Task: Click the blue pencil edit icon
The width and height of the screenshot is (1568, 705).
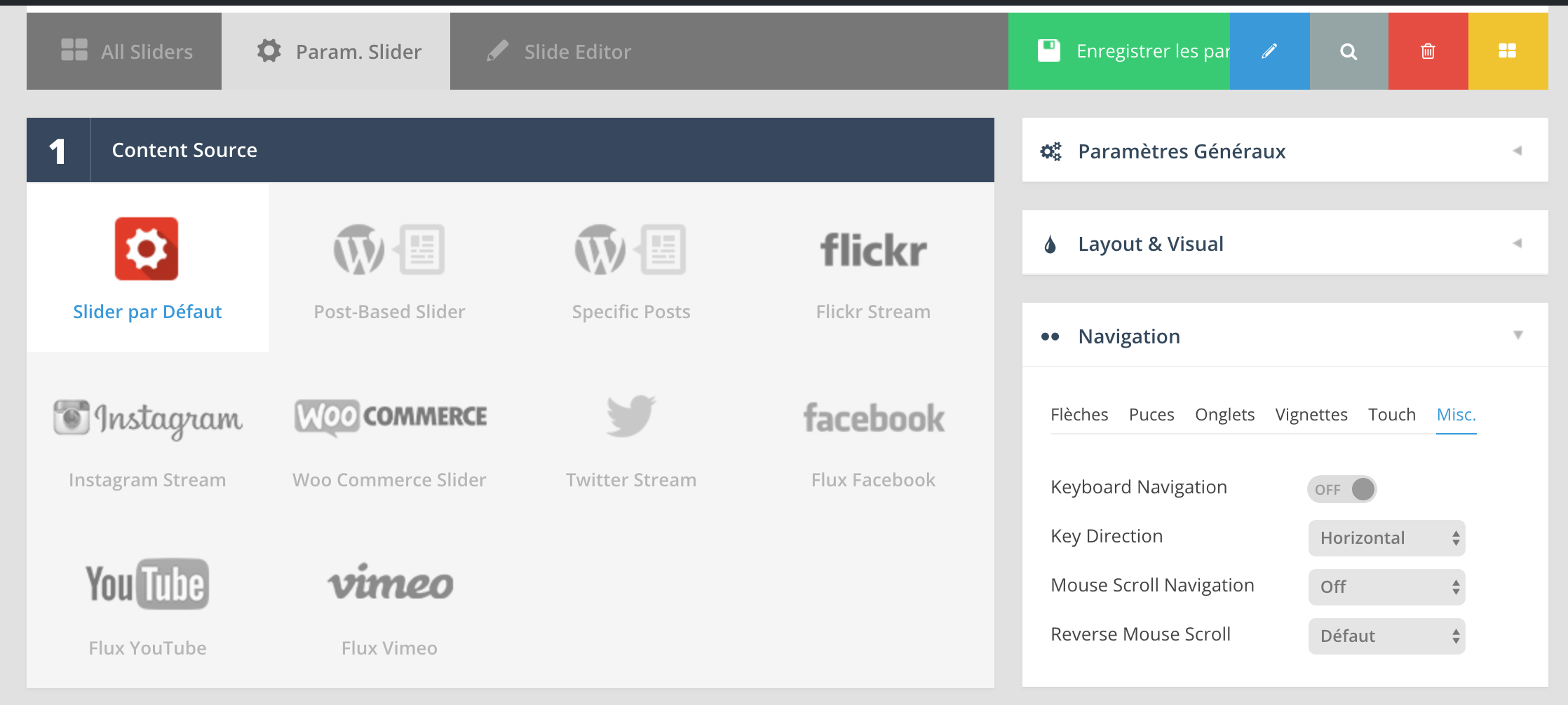Action: [1269, 51]
